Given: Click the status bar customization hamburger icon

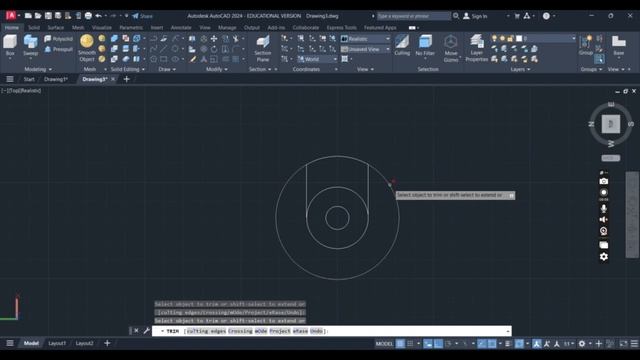Looking at the screenshot, I should [x=634, y=344].
